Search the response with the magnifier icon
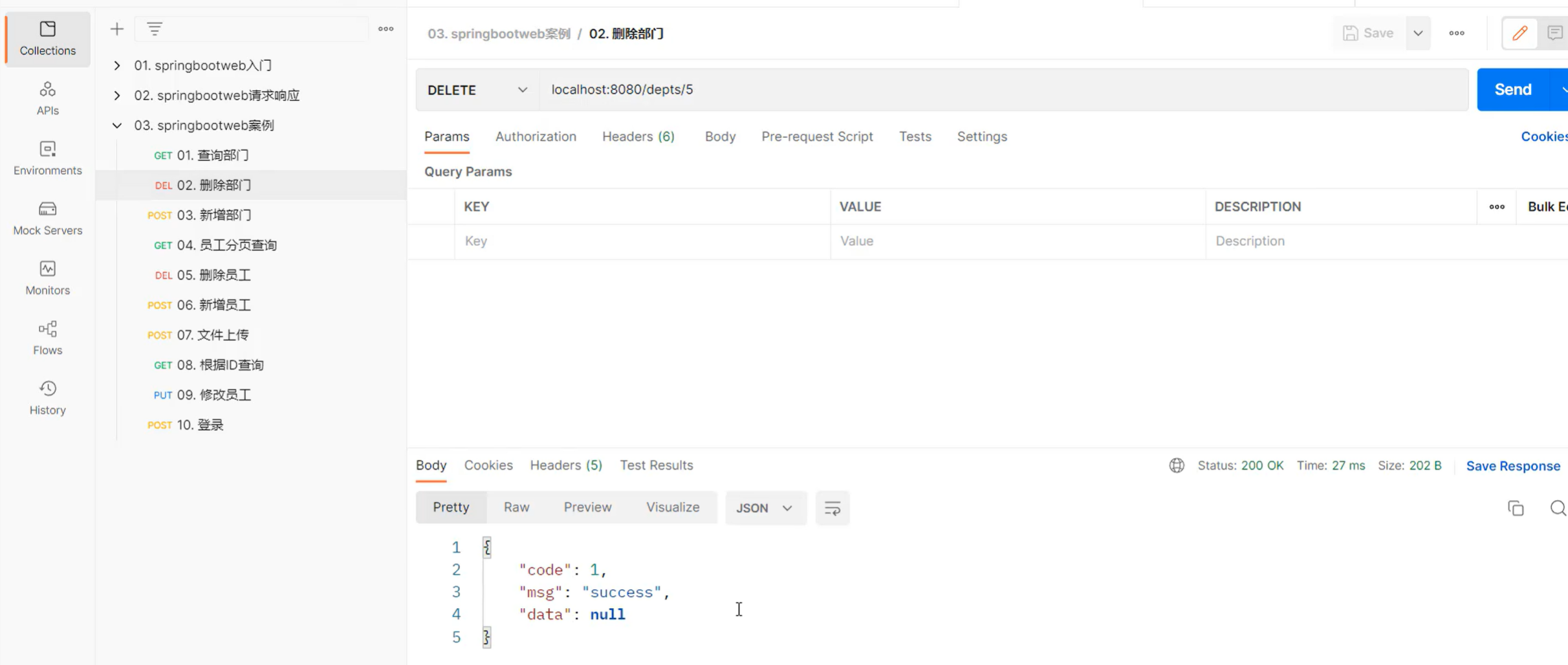The image size is (1568, 665). pyautogui.click(x=1558, y=508)
